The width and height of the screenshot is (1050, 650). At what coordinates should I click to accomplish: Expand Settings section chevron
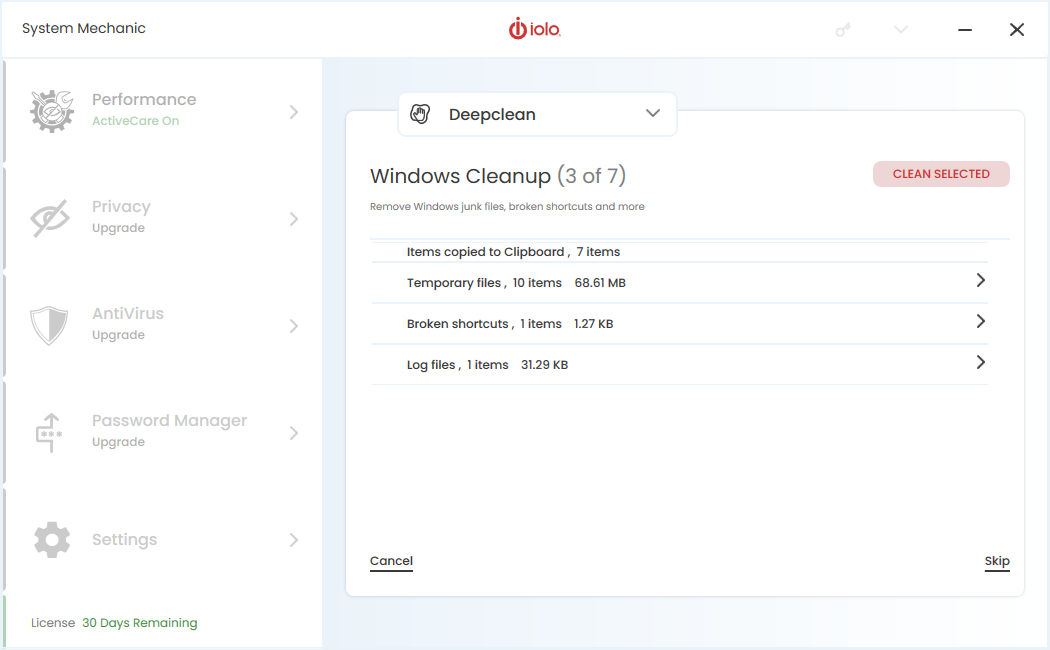click(x=294, y=540)
